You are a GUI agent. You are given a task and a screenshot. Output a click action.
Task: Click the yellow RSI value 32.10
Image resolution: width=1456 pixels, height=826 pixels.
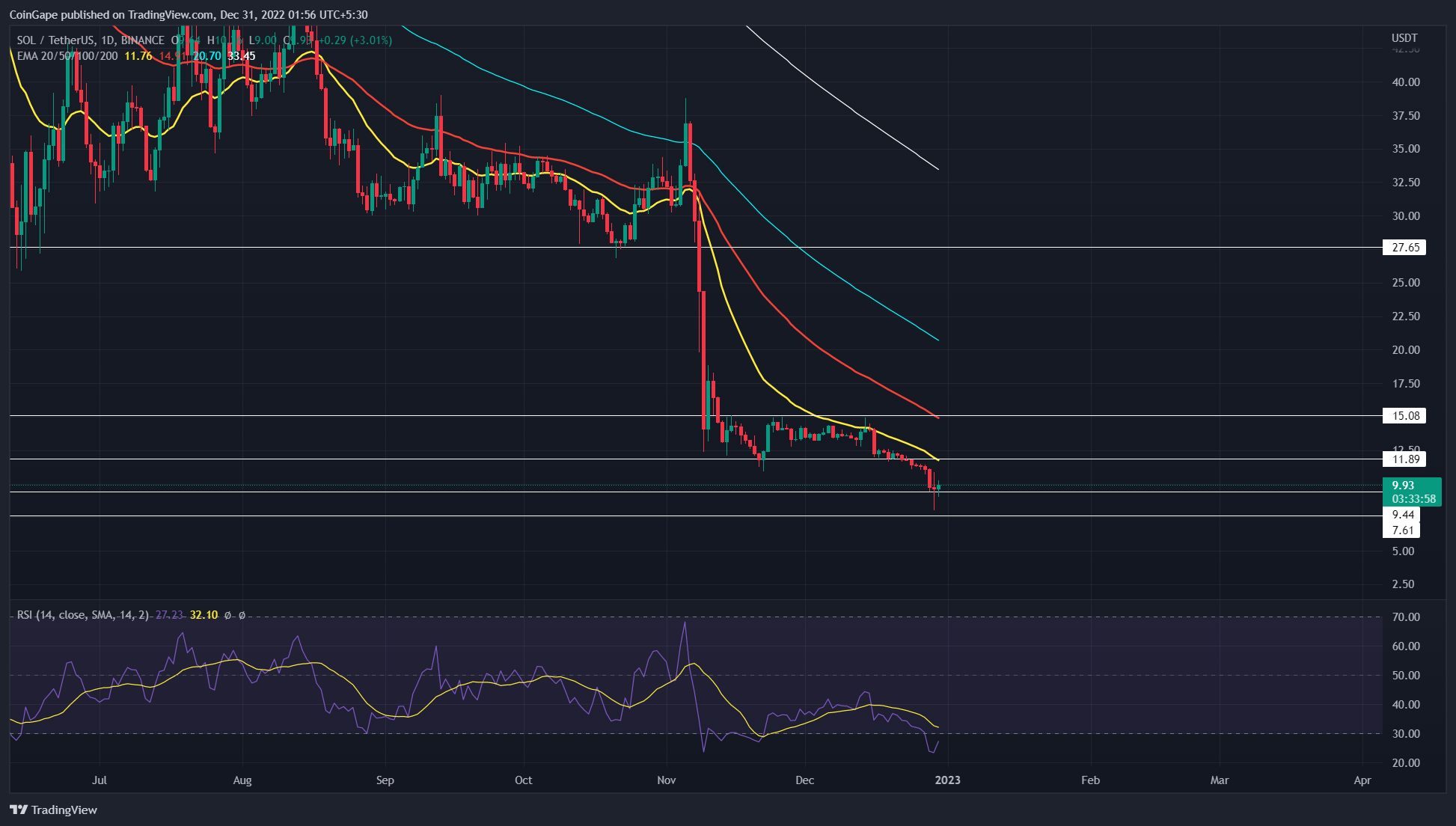pyautogui.click(x=204, y=615)
